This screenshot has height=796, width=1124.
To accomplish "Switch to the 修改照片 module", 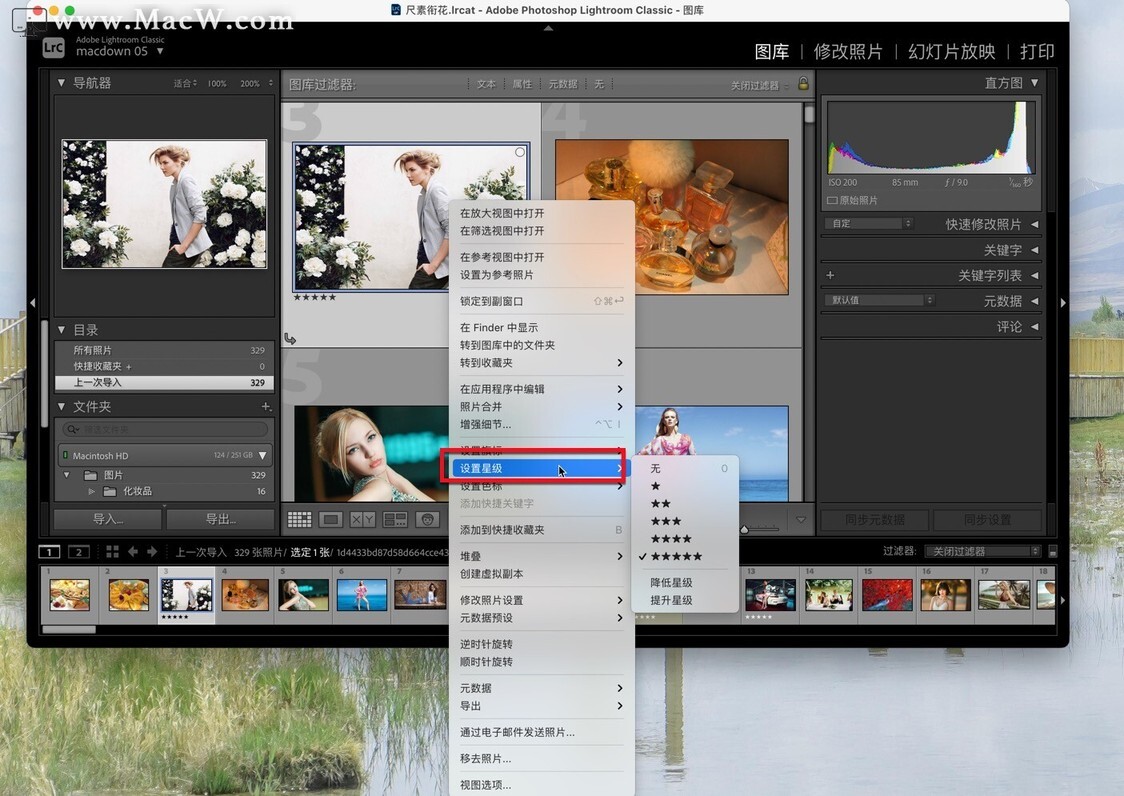I will point(848,52).
